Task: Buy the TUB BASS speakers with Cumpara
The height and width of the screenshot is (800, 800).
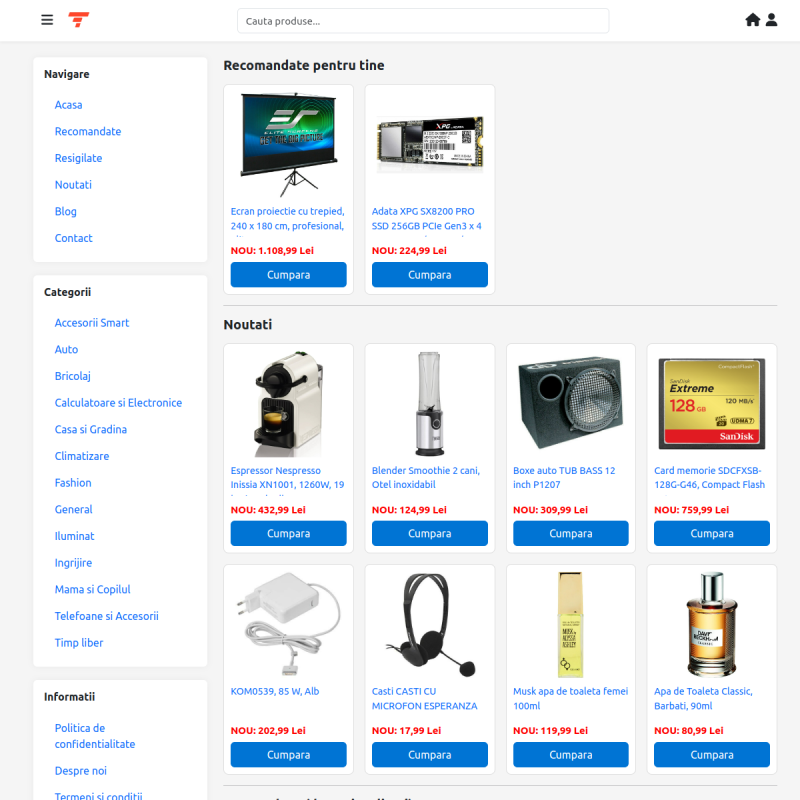Action: (570, 534)
